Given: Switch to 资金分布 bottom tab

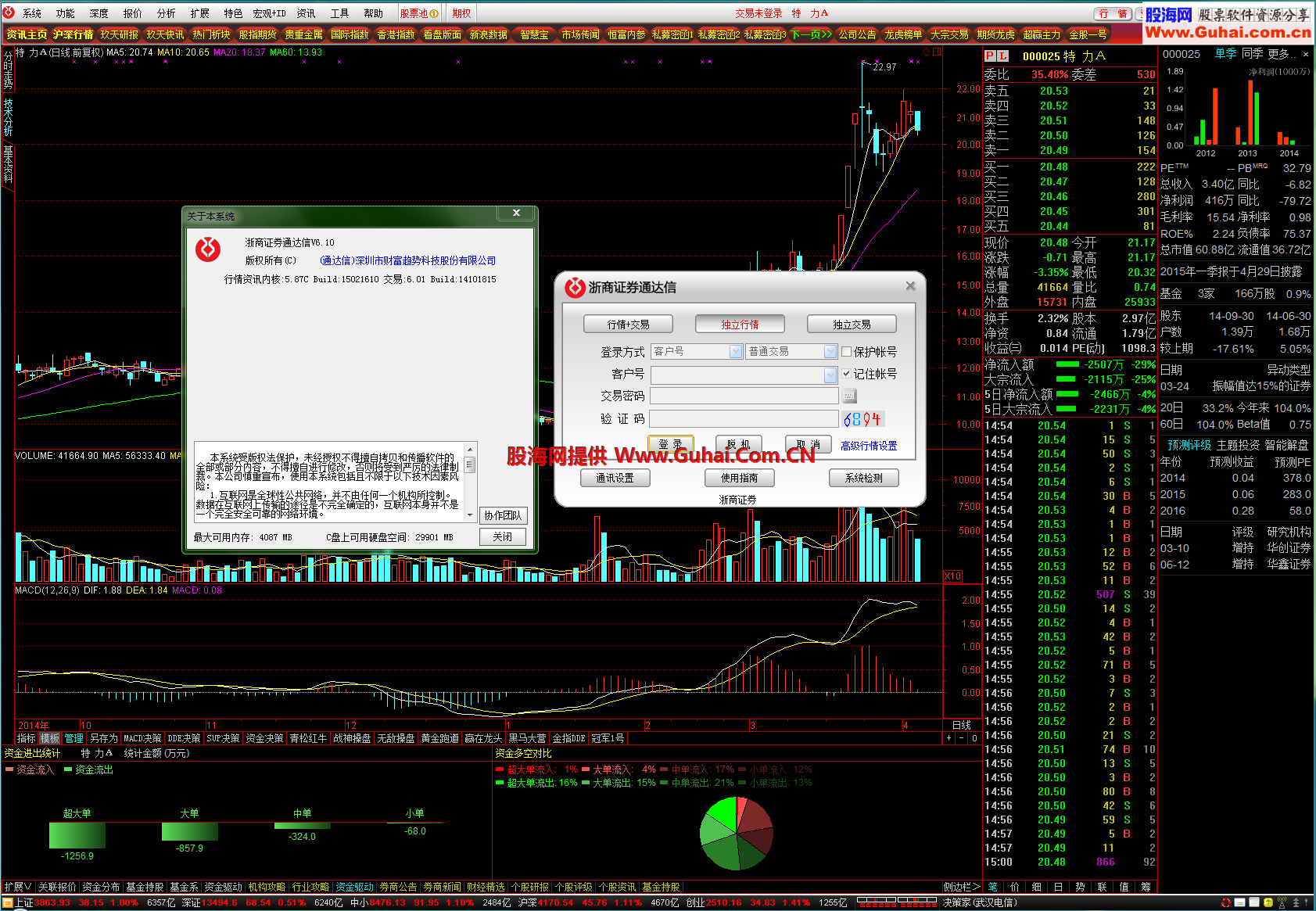Looking at the screenshot, I should [101, 887].
